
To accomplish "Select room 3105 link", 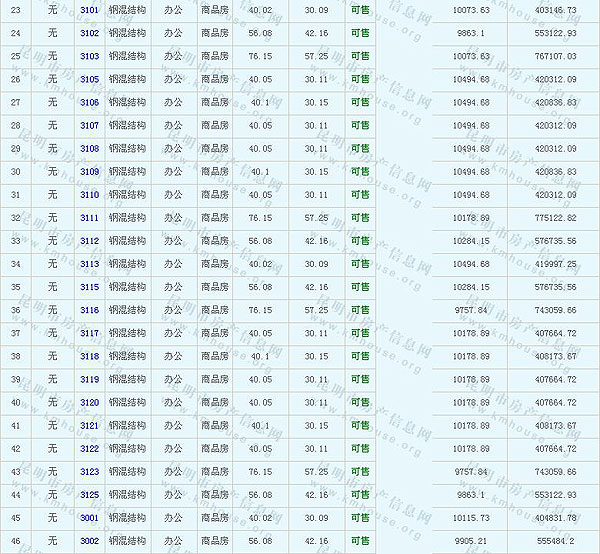I will click(x=89, y=79).
